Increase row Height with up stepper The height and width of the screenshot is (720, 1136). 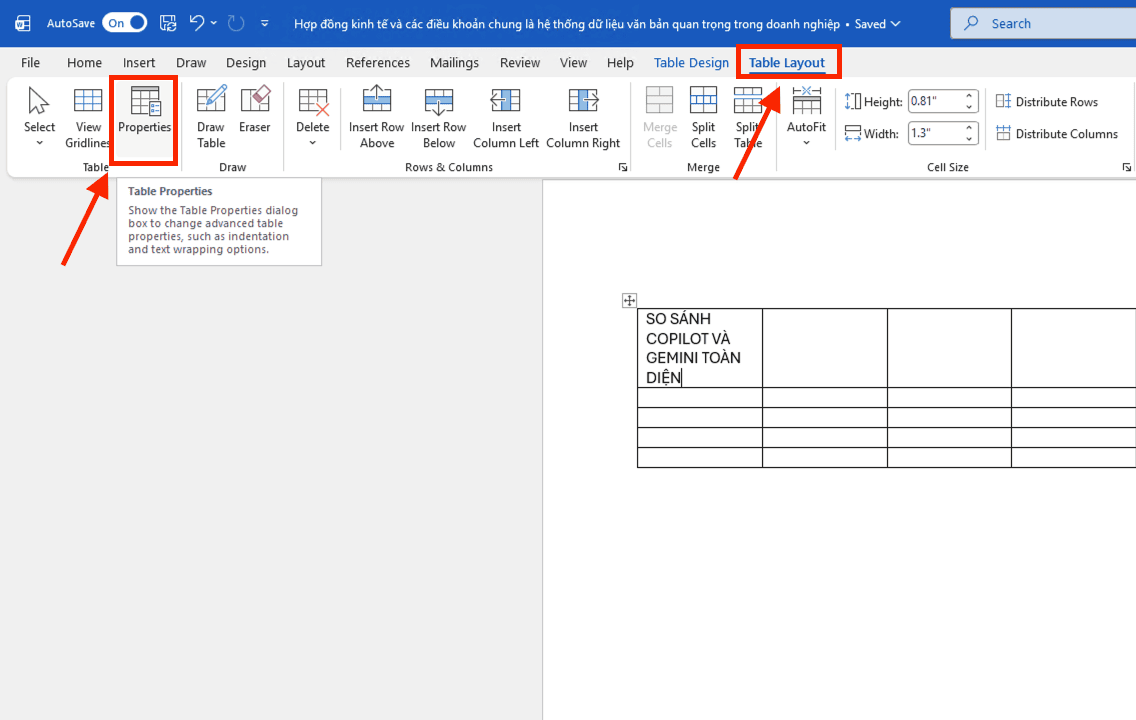(969, 96)
